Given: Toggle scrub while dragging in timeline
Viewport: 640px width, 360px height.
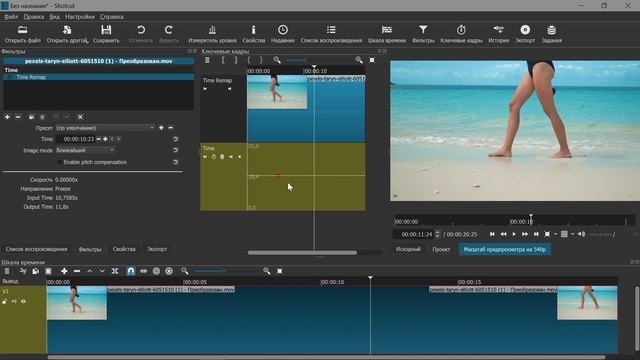Looking at the screenshot, I should 143,271.
